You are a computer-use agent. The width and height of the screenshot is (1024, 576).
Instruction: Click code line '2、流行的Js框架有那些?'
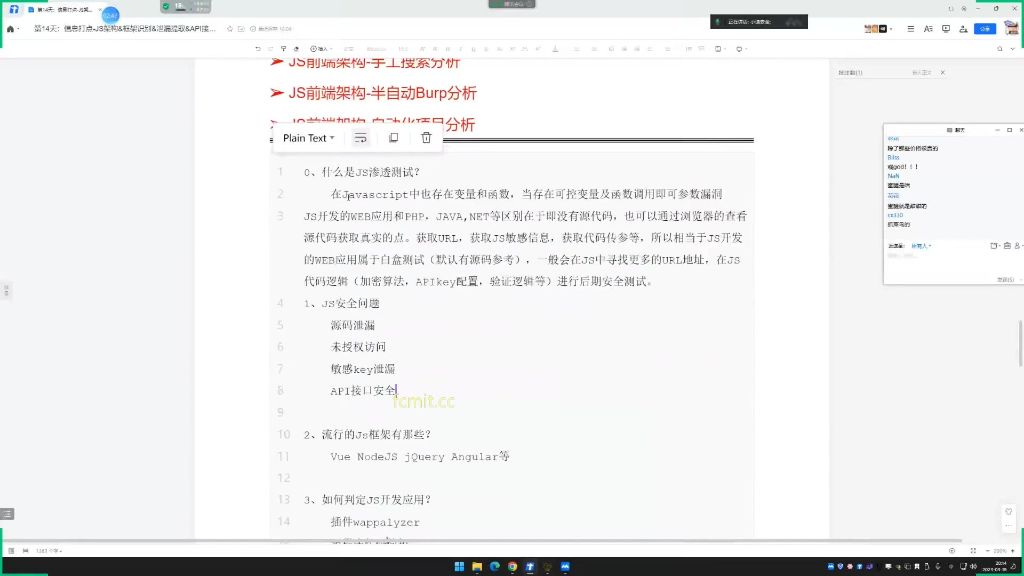pyautogui.click(x=367, y=434)
